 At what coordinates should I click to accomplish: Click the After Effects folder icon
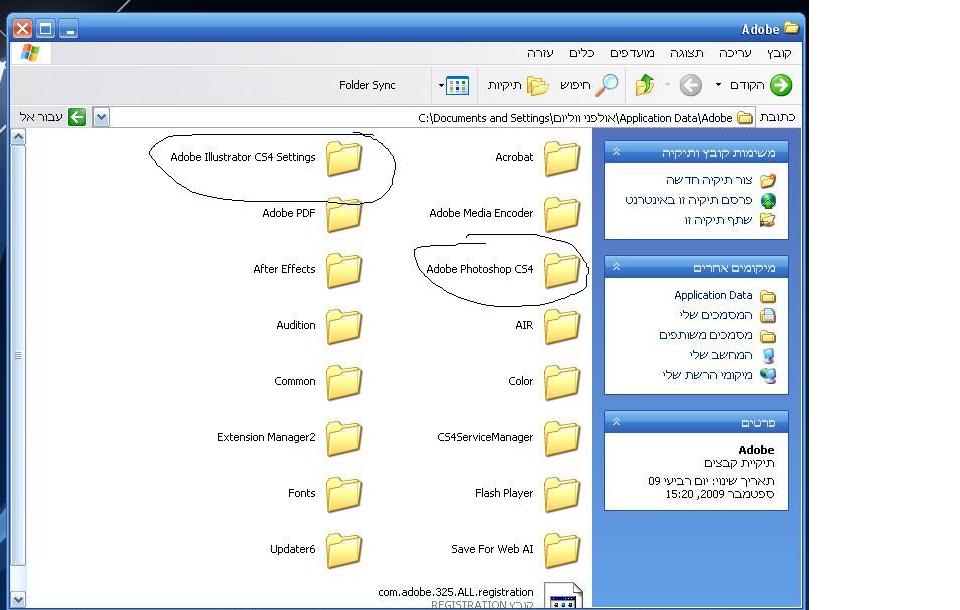[x=344, y=270]
